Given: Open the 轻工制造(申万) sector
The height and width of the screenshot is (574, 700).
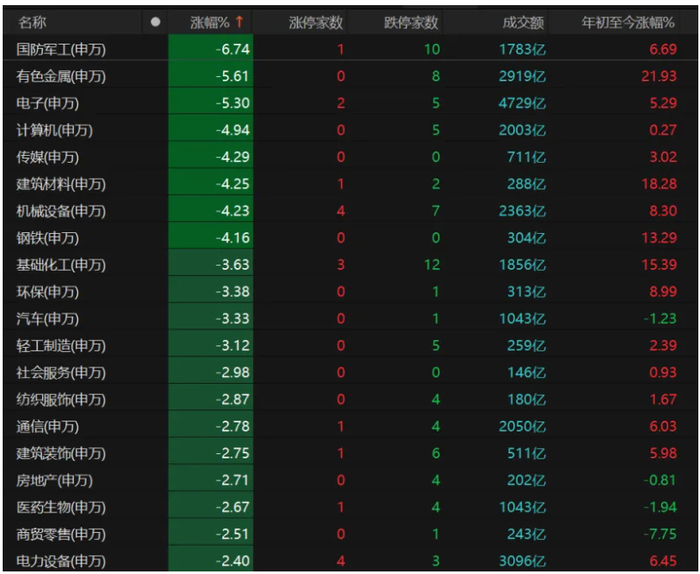Looking at the screenshot, I should 61,345.
